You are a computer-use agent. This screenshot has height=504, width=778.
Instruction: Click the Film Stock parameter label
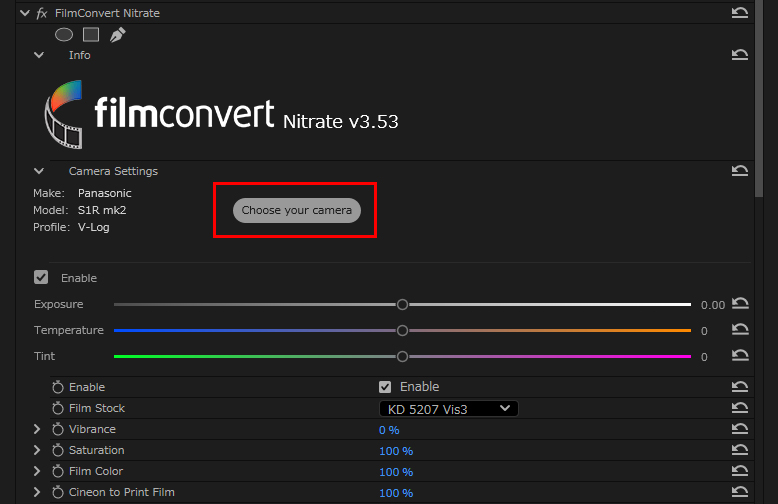(97, 408)
